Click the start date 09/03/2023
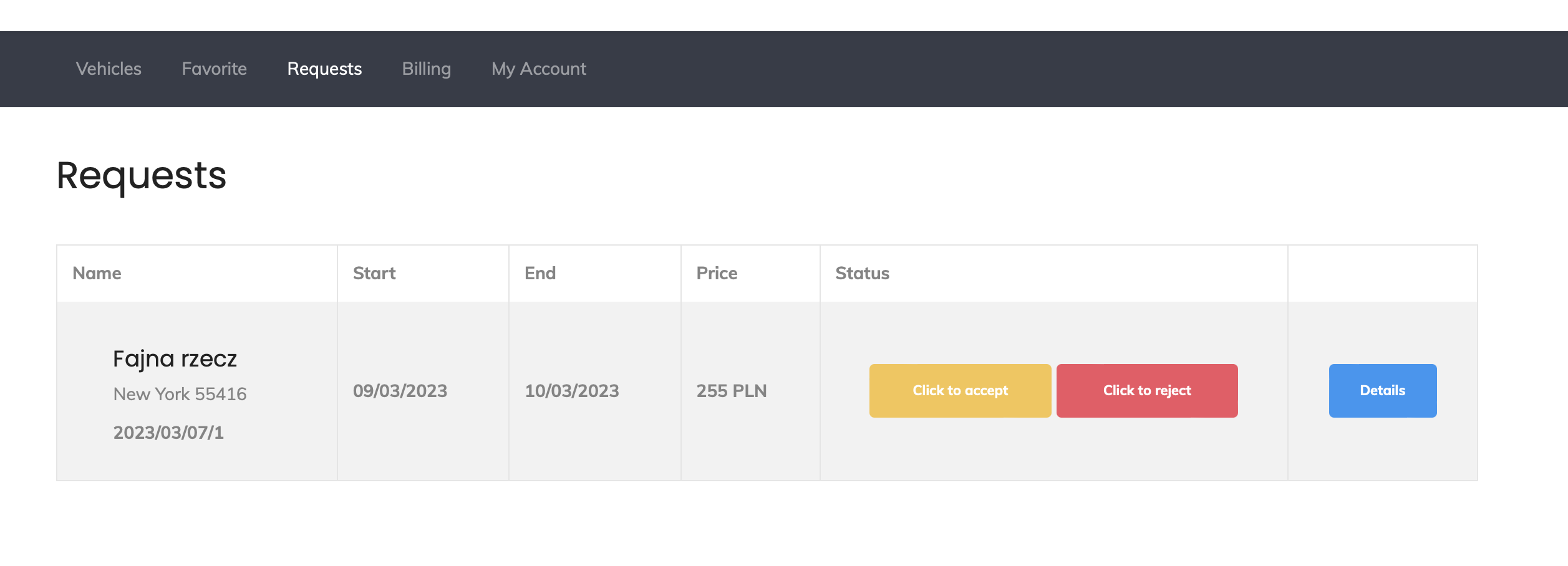Viewport: 1568px width, 566px height. pyautogui.click(x=400, y=391)
